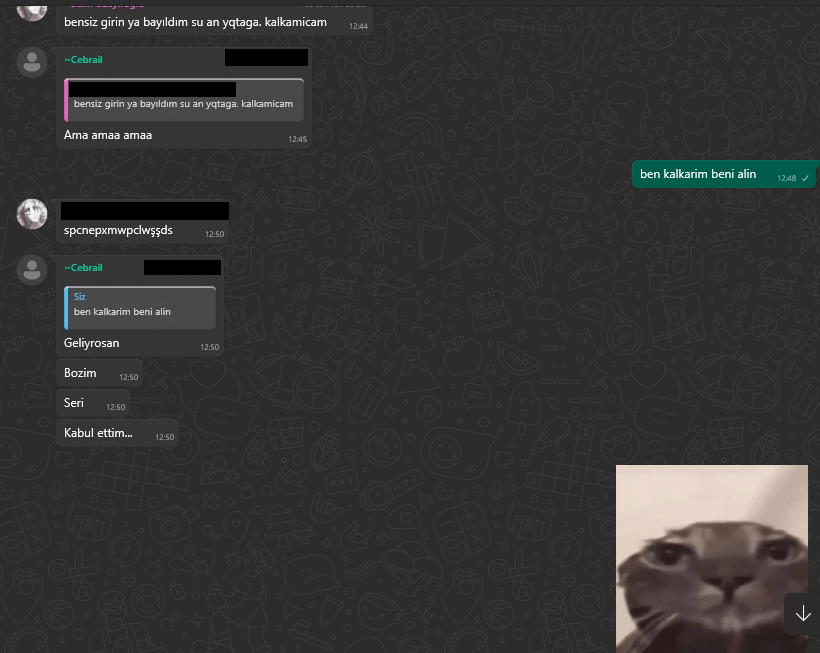Click profile avatar beside spcnepxmwpclwşşds message

coord(32,214)
